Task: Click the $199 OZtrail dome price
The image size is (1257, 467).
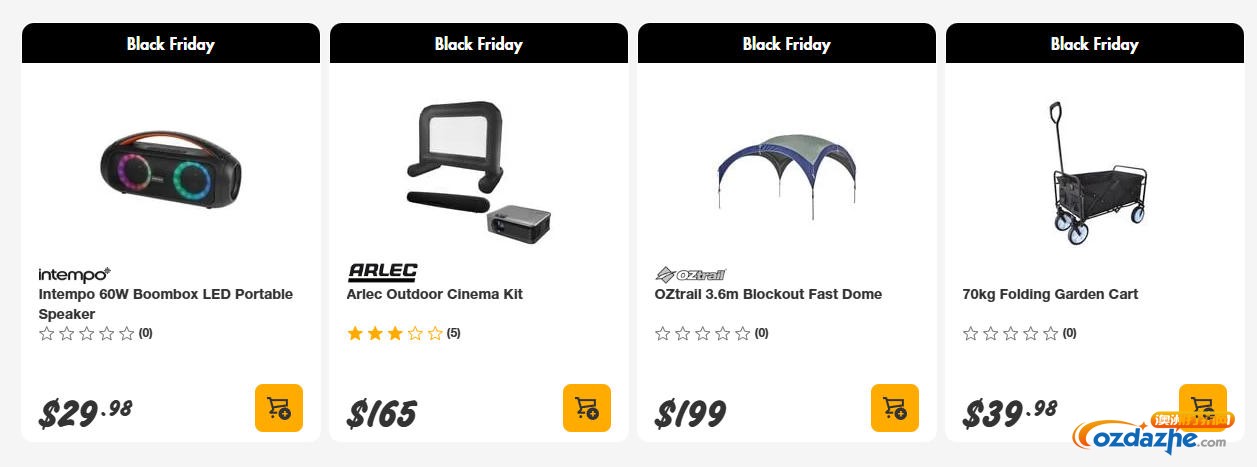Action: tap(691, 412)
